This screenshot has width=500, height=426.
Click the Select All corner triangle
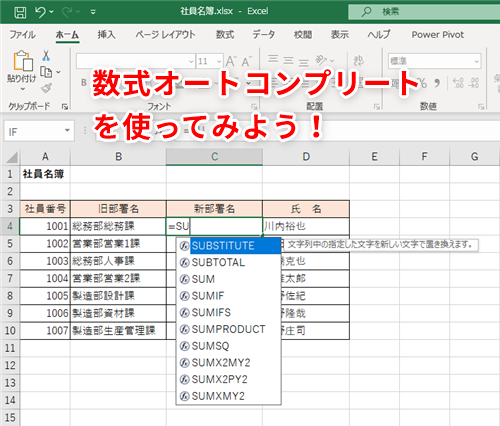click(12, 157)
